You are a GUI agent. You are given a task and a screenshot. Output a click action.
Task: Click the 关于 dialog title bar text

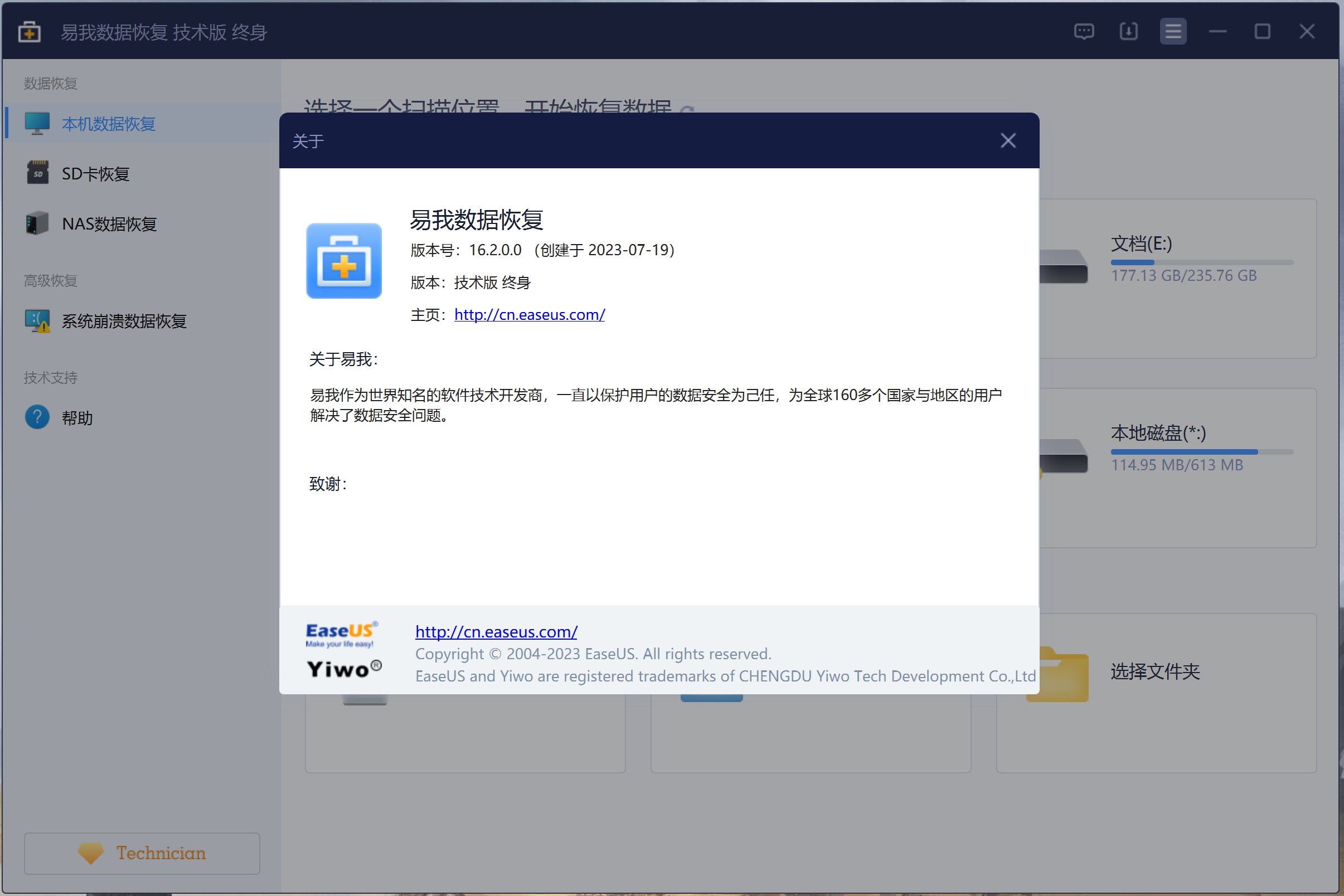[308, 141]
